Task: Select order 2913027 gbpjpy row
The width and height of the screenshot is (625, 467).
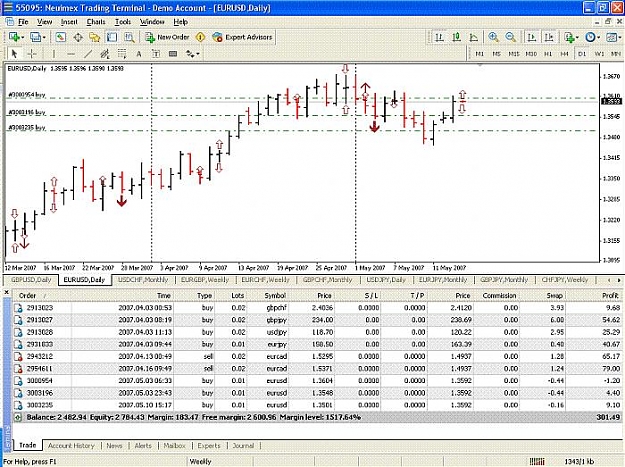Action: (317, 320)
